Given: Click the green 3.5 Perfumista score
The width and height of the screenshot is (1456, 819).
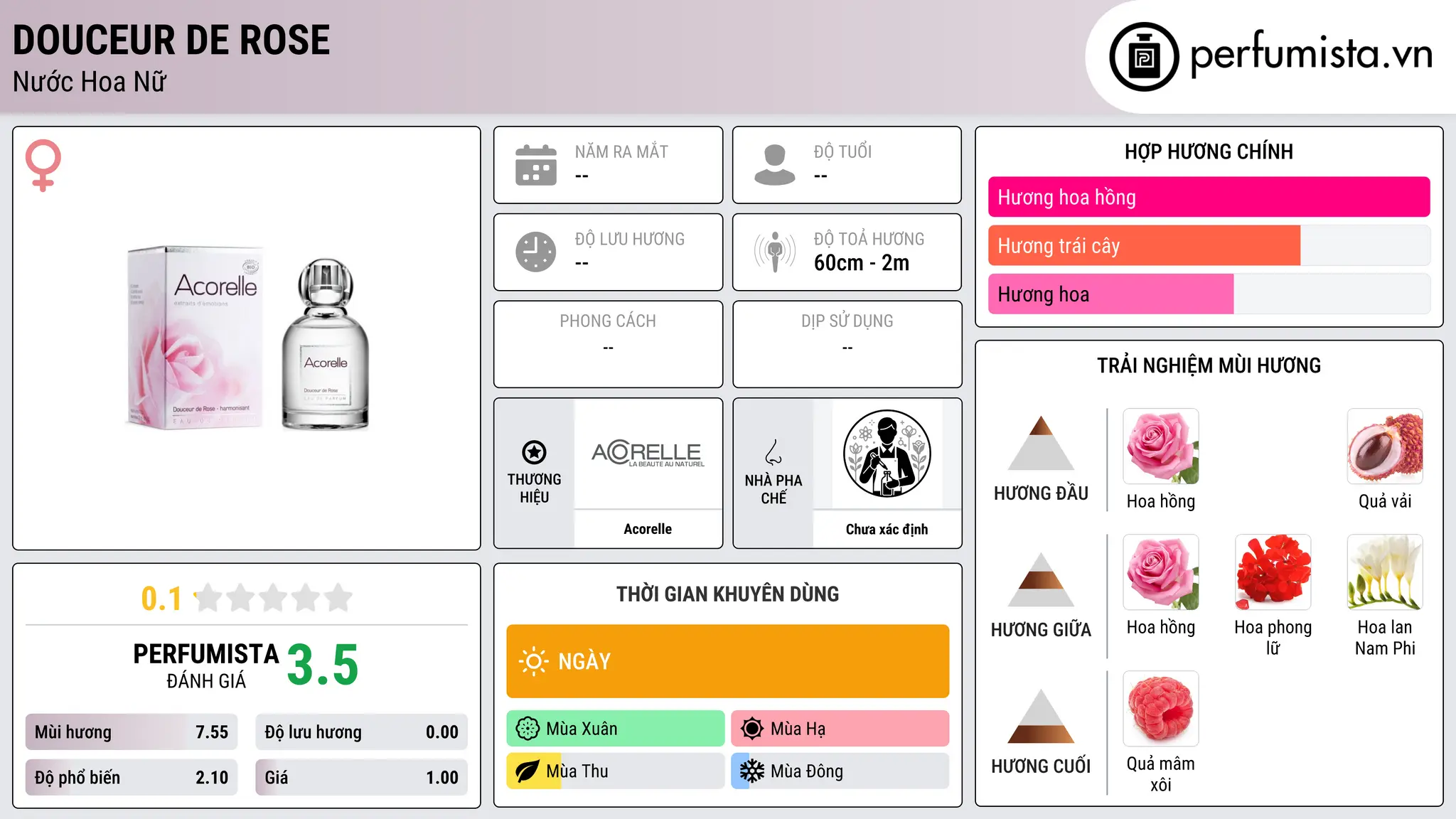Looking at the screenshot, I should (x=323, y=665).
